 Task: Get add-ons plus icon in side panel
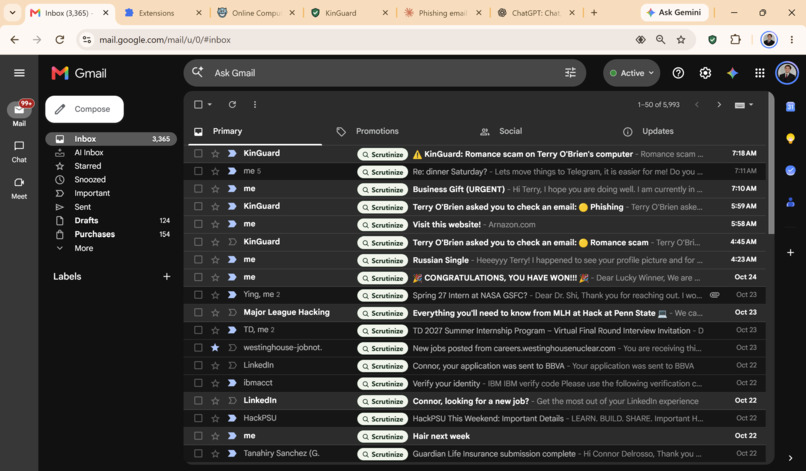(x=791, y=252)
